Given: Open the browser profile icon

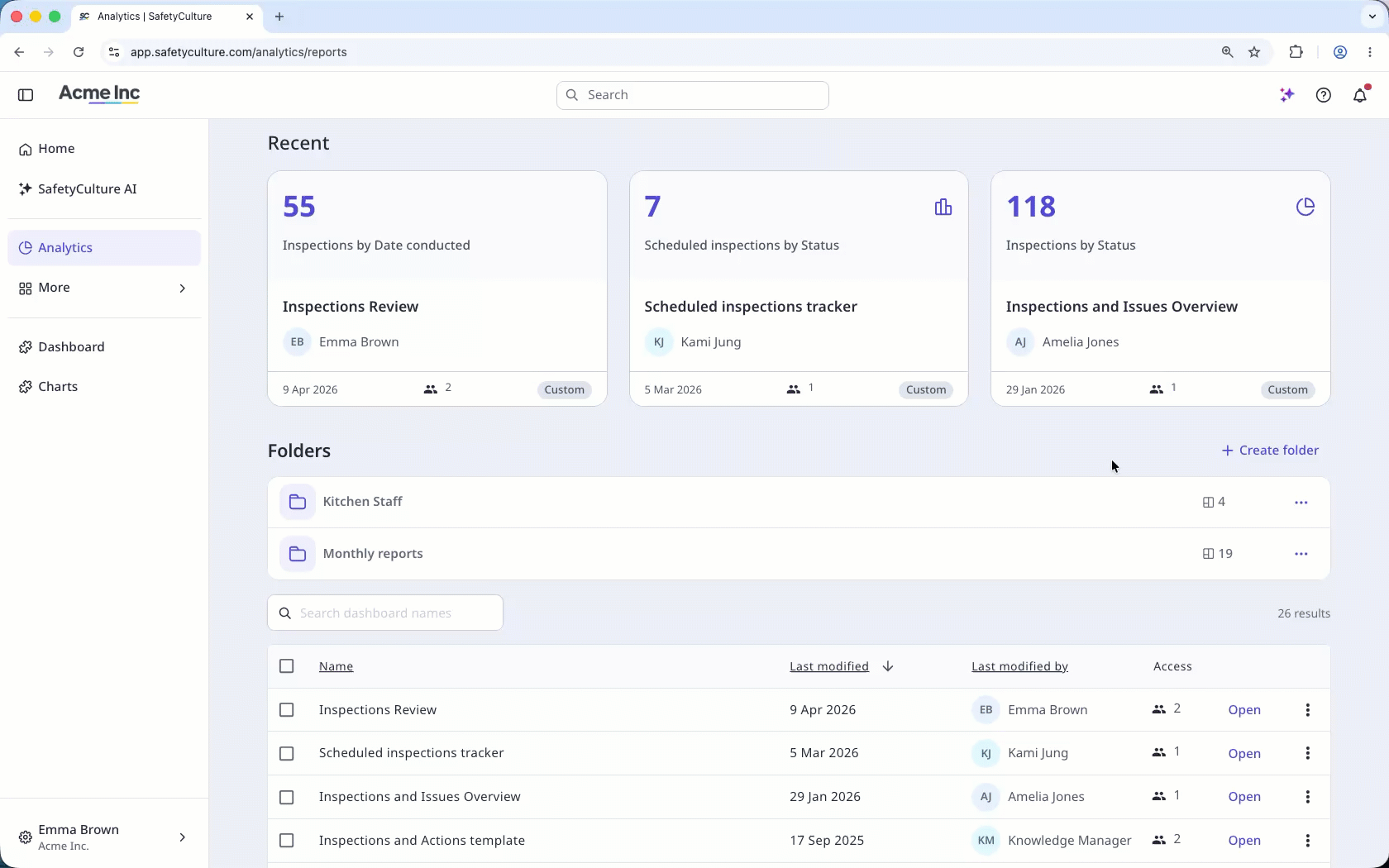Looking at the screenshot, I should (1339, 52).
